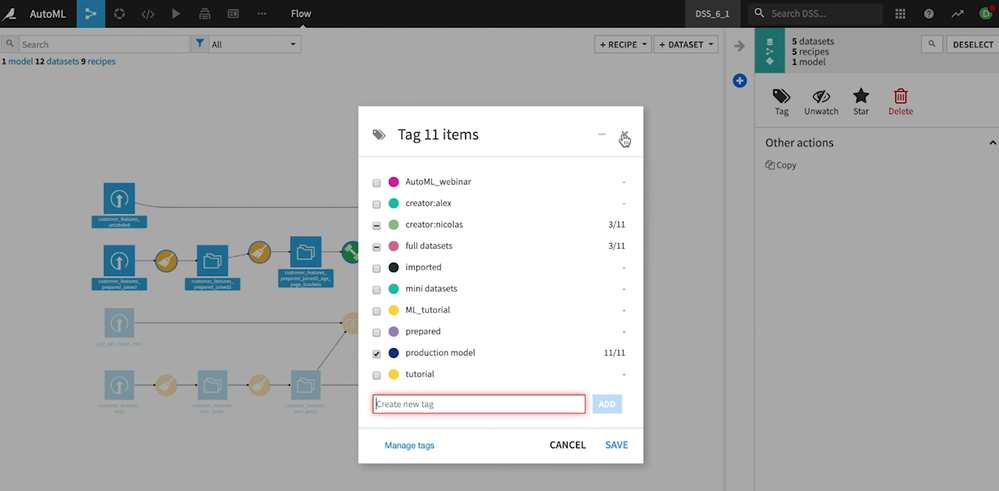
Task: Check the creator:alex tag checkbox
Action: click(x=377, y=204)
